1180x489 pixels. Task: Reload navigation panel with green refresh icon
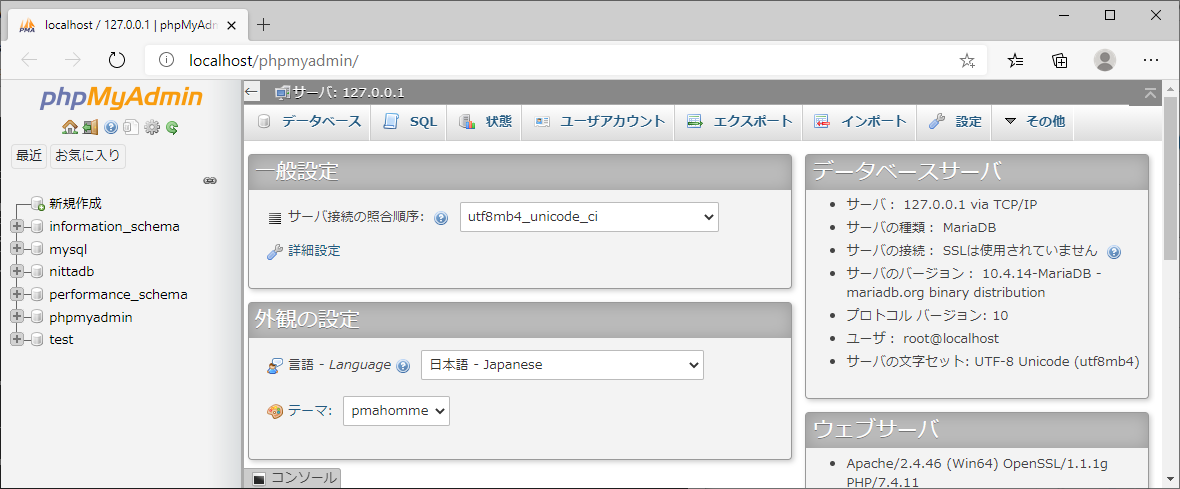coord(172,127)
